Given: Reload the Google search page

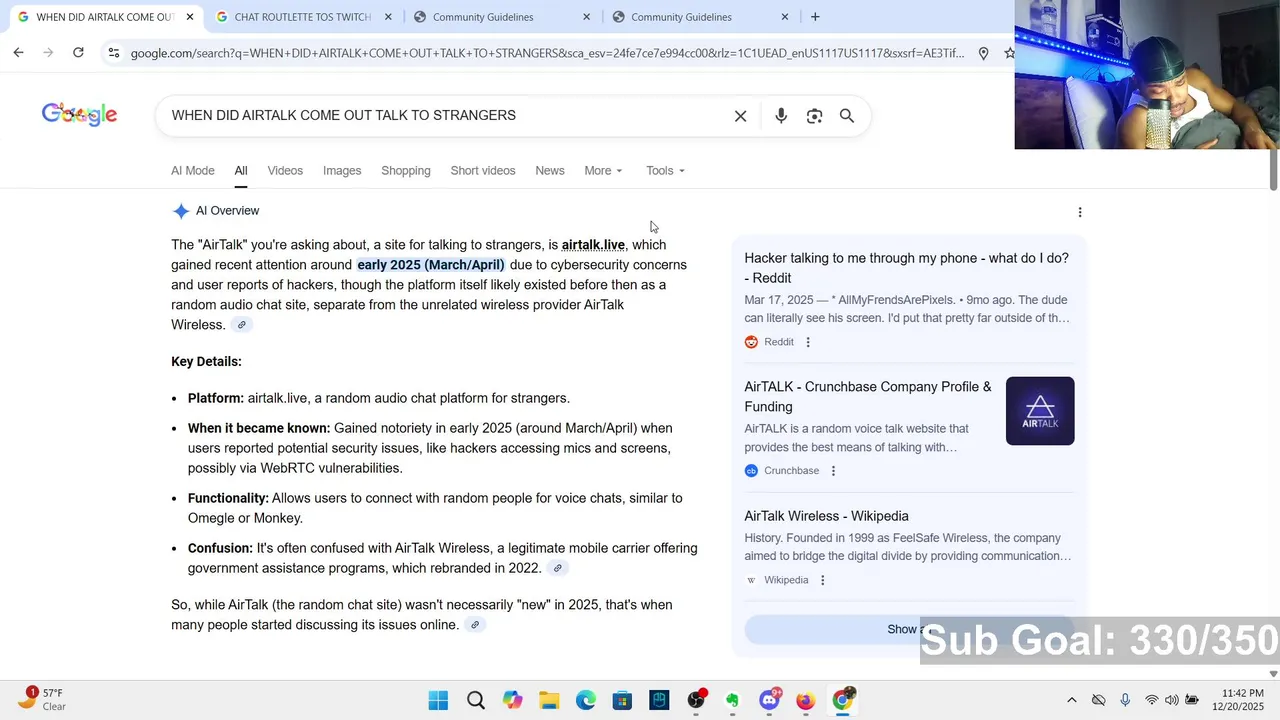Looking at the screenshot, I should click(x=78, y=53).
